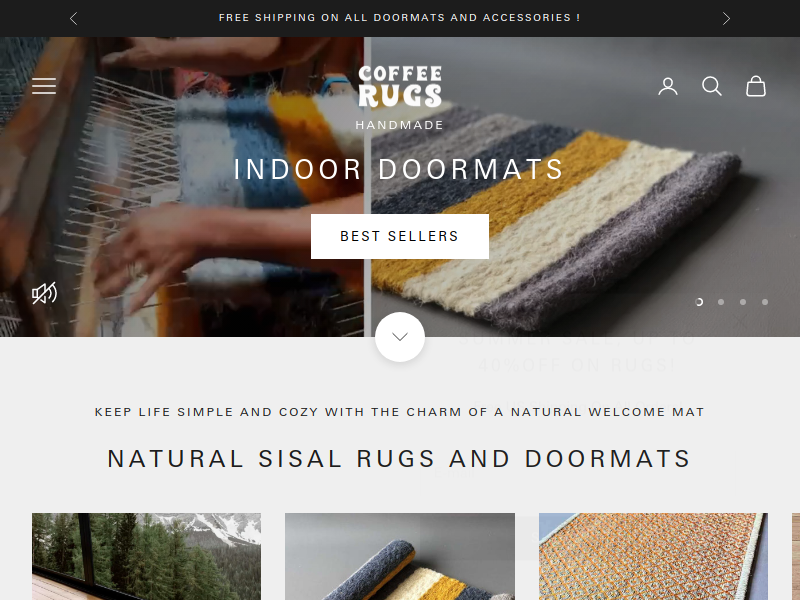Image resolution: width=800 pixels, height=600 pixels.
Task: Click the free shipping announcement text
Action: (400, 18)
